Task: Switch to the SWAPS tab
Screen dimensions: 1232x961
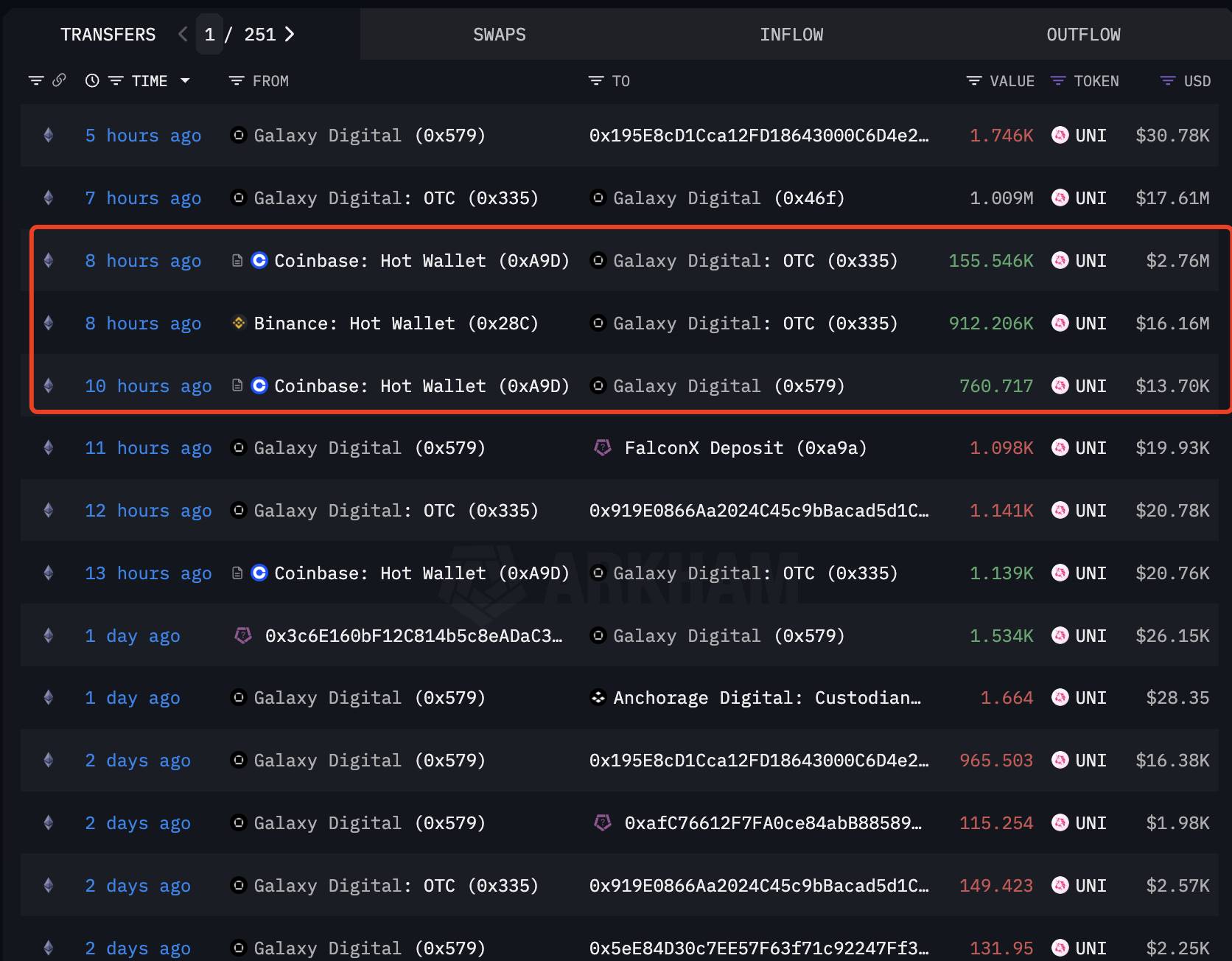Action: [500, 35]
